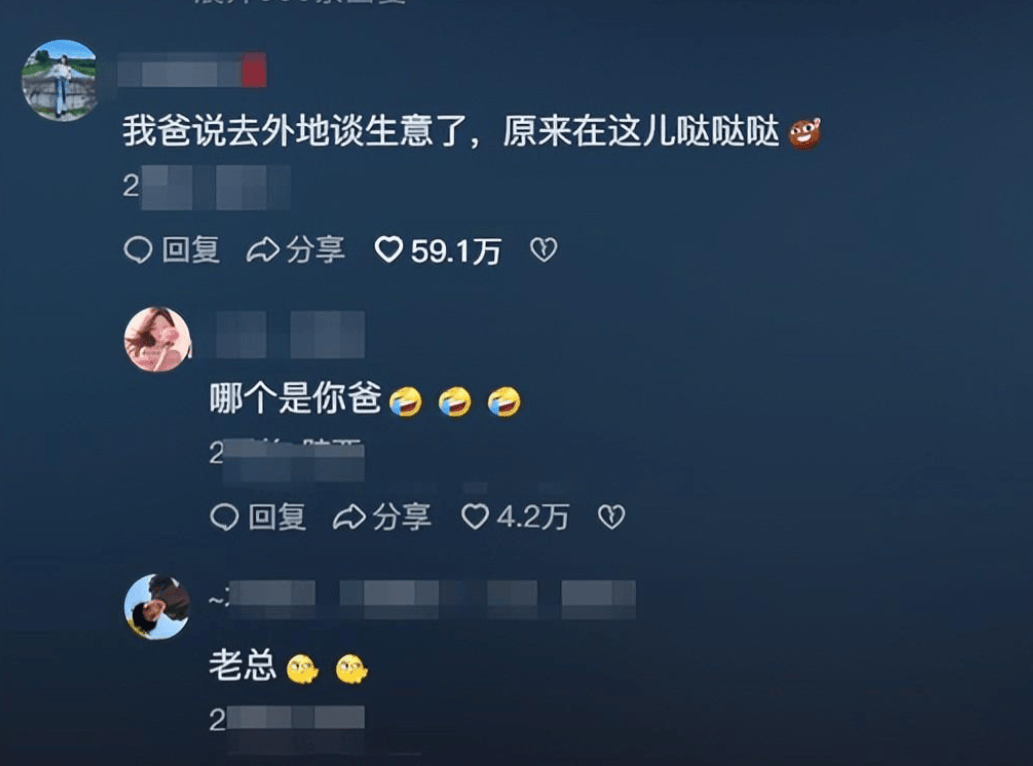Like the comment with 59.1万 likes
This screenshot has width=1033, height=766.
[x=388, y=250]
